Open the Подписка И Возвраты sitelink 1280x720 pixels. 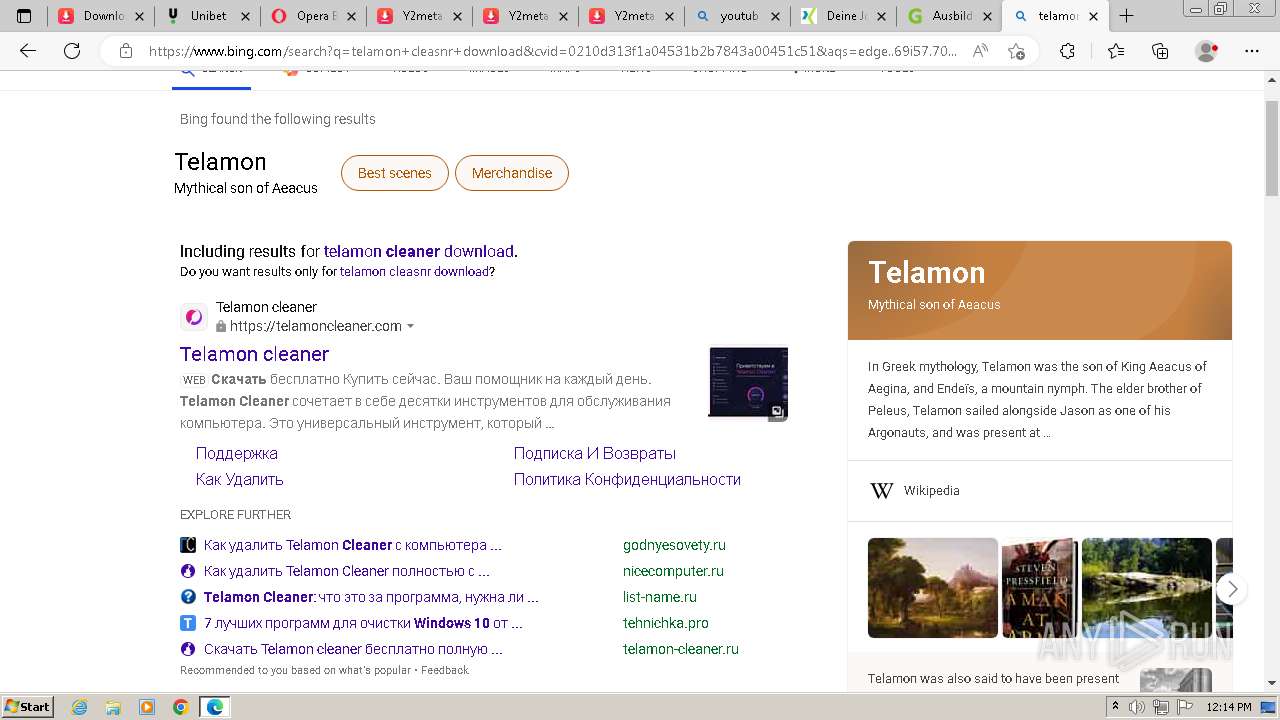coord(595,453)
